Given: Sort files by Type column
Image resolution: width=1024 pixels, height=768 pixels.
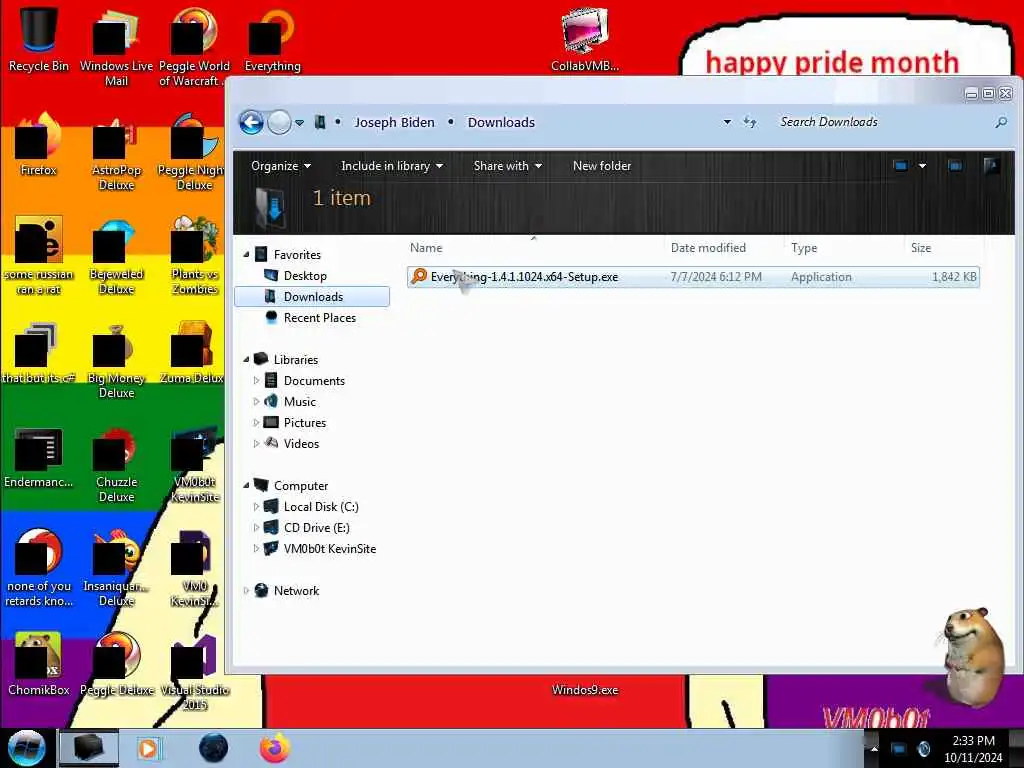Looking at the screenshot, I should coord(845,248).
